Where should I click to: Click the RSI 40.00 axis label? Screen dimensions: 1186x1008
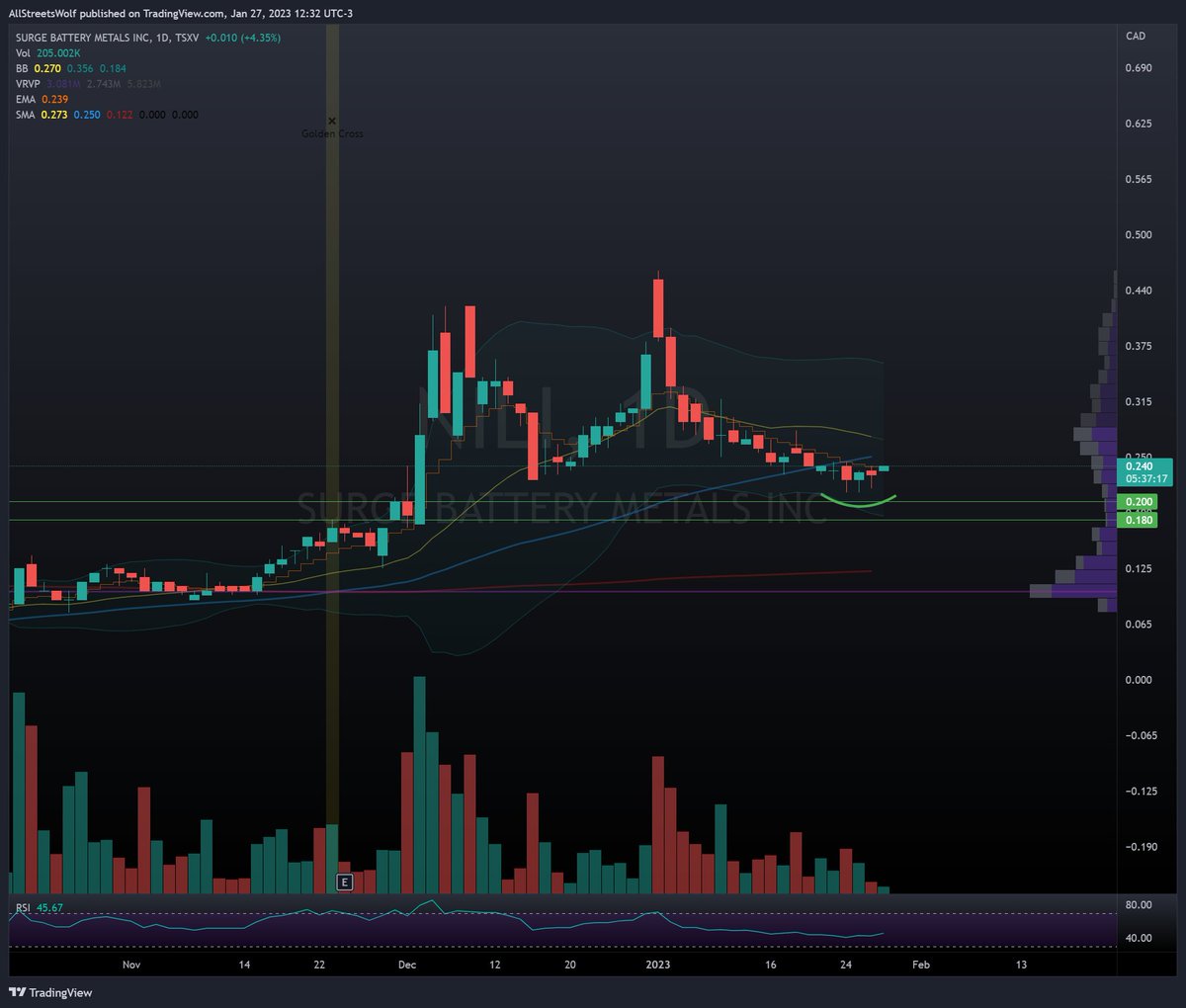pos(1139,938)
